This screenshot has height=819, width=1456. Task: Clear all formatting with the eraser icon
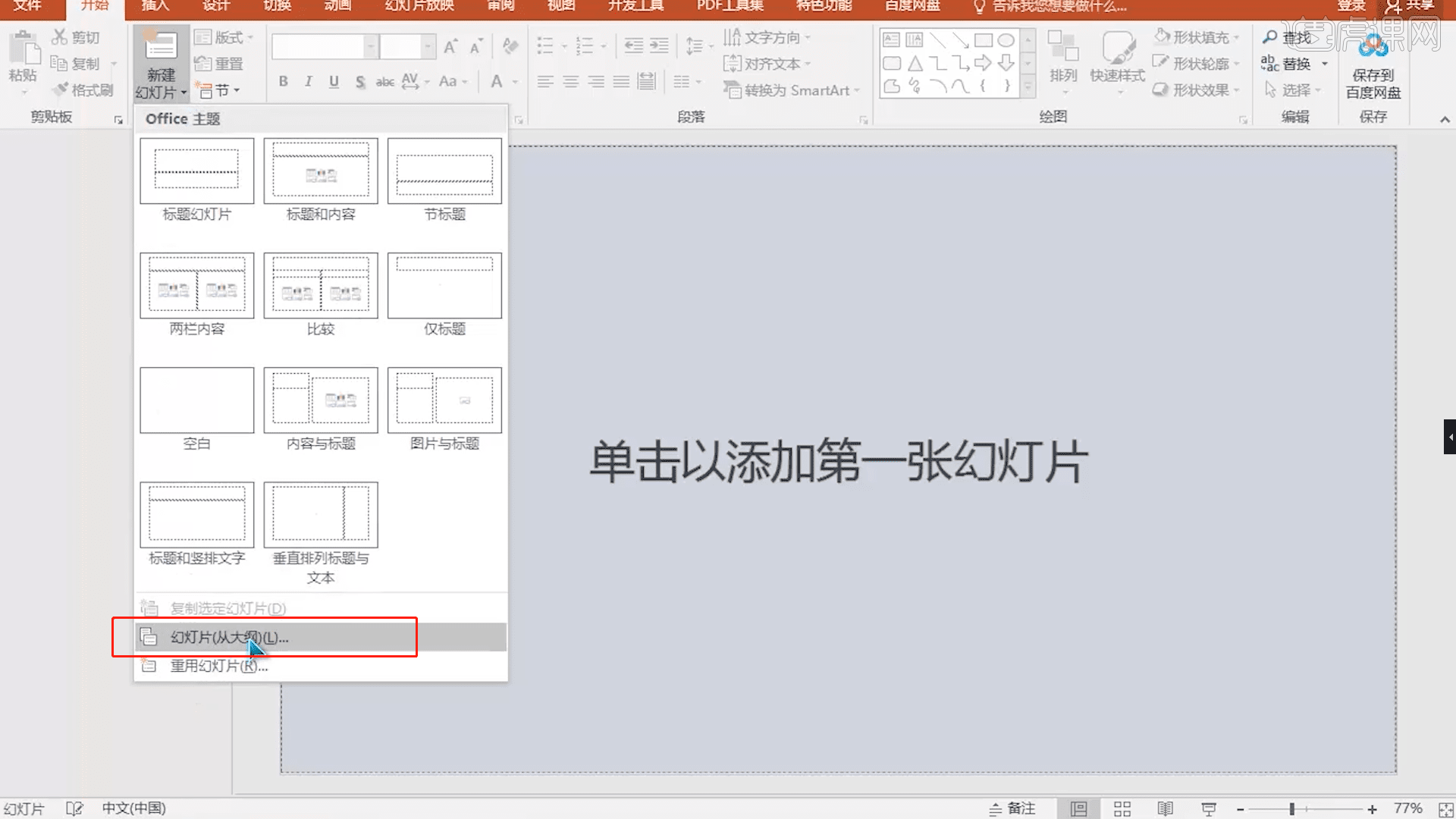[510, 47]
